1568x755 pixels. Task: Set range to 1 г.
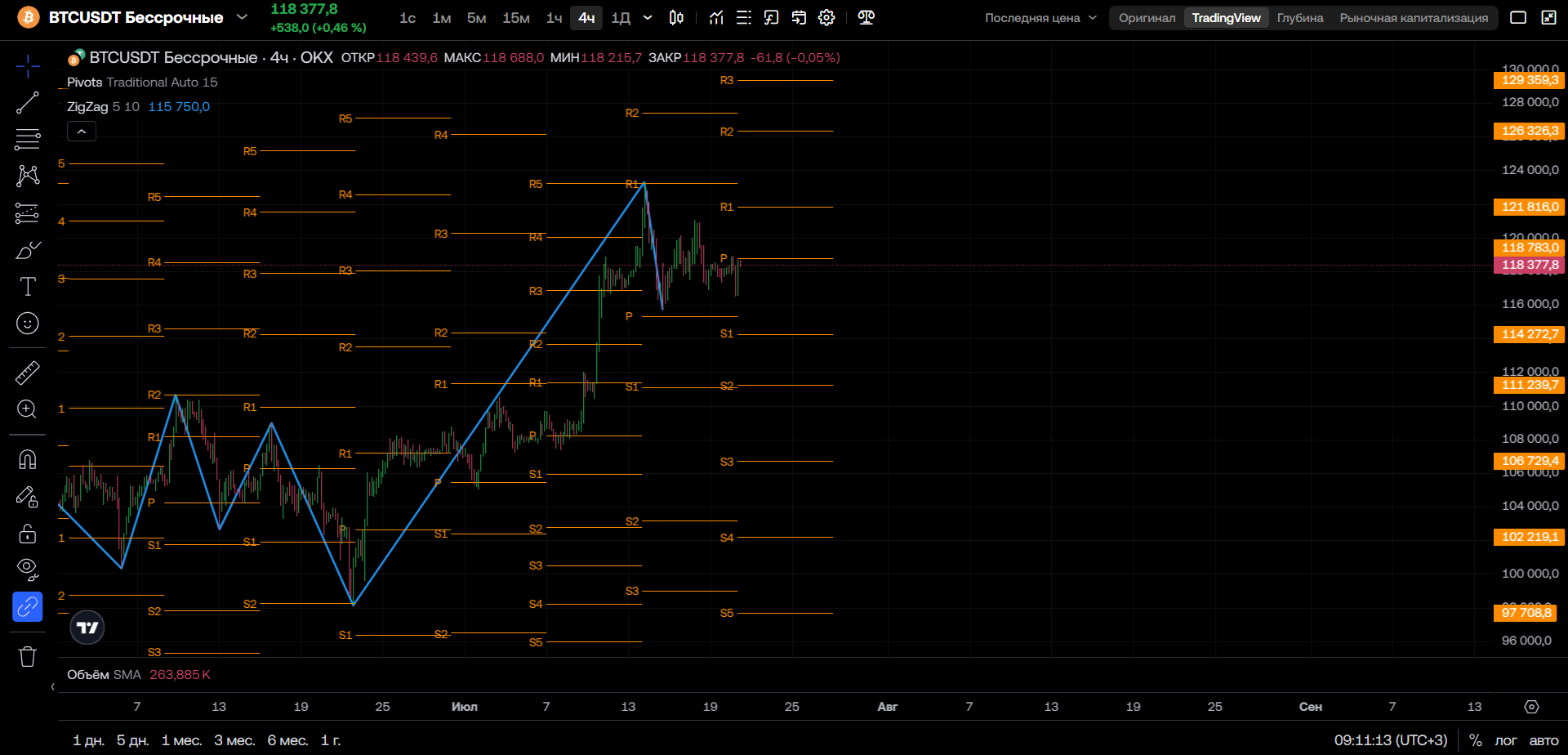tap(331, 740)
